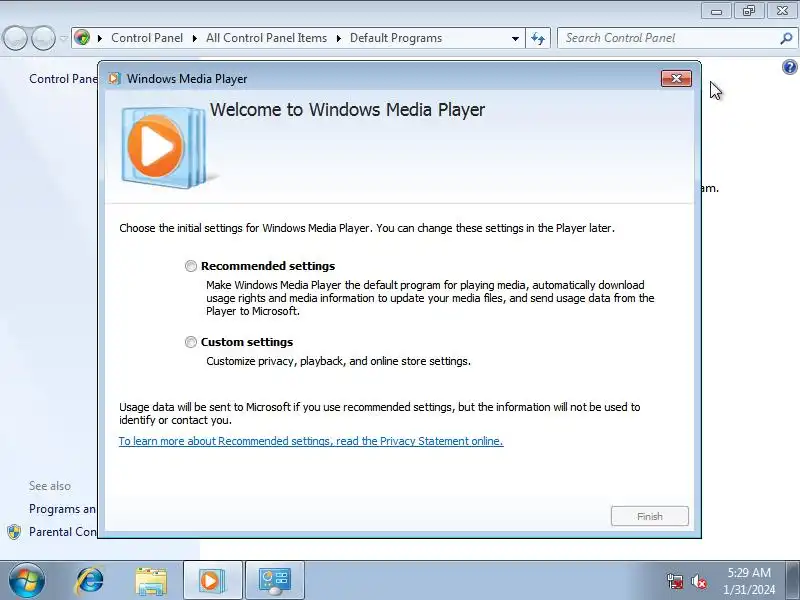The height and width of the screenshot is (600, 800).
Task: Choose the Custom settings radio button
Action: [191, 342]
